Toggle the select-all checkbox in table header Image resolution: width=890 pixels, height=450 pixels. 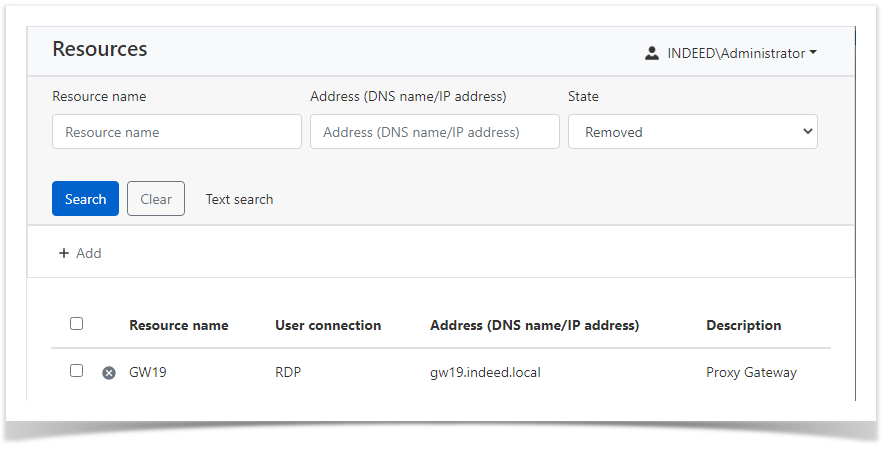click(77, 323)
